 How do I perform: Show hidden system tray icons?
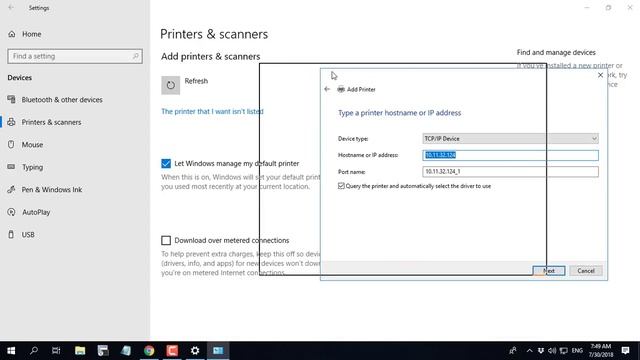tap(529, 351)
